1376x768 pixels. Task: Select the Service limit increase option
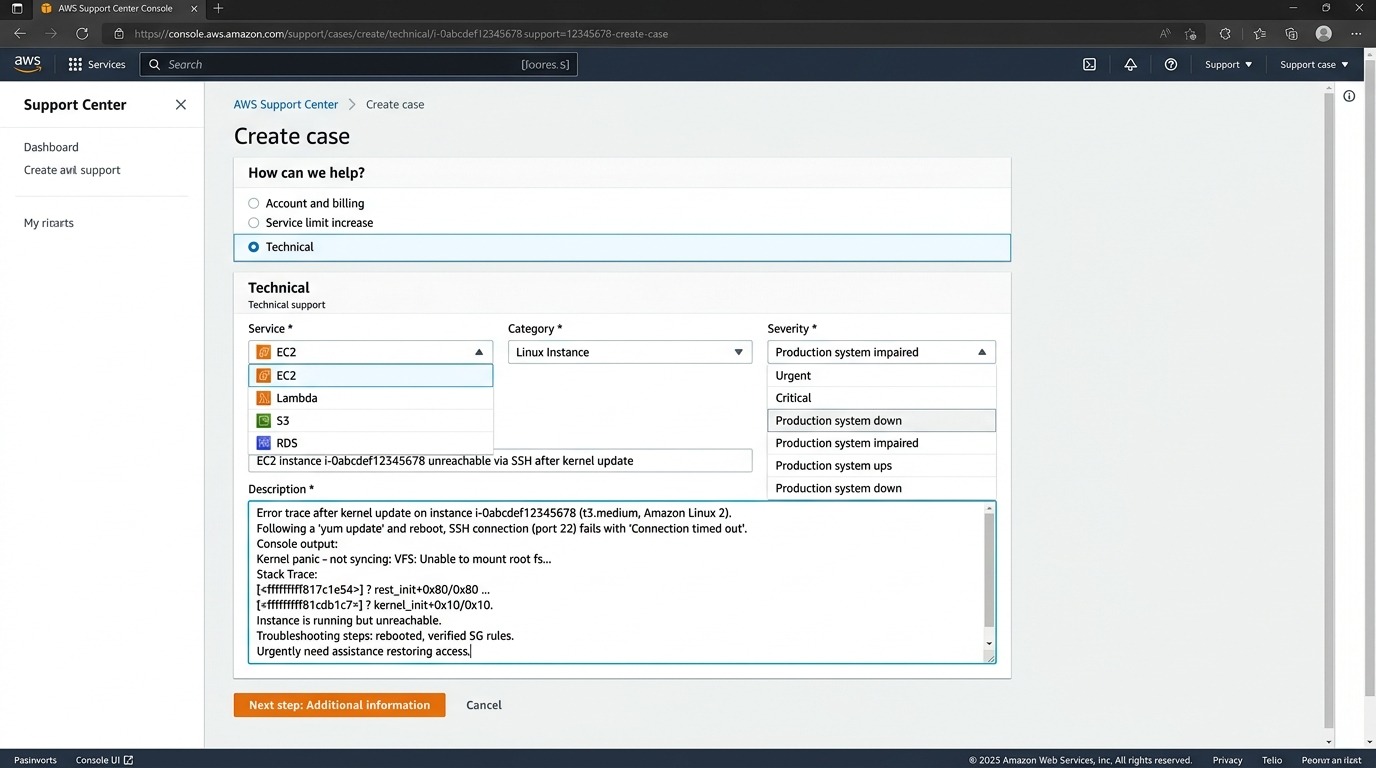[x=253, y=223]
